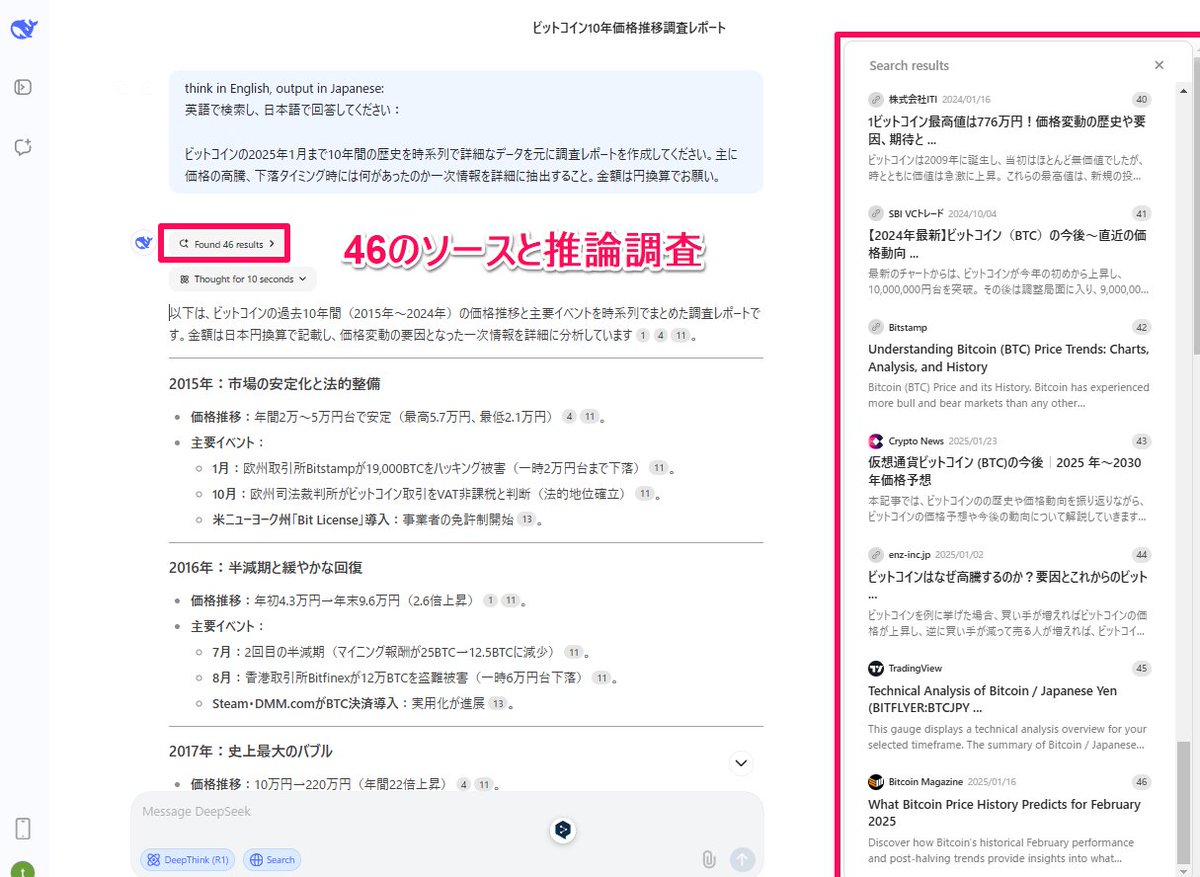The width and height of the screenshot is (1200, 877).
Task: Click citation 11 on the Bitstamp hacking line
Action: [x=658, y=468]
